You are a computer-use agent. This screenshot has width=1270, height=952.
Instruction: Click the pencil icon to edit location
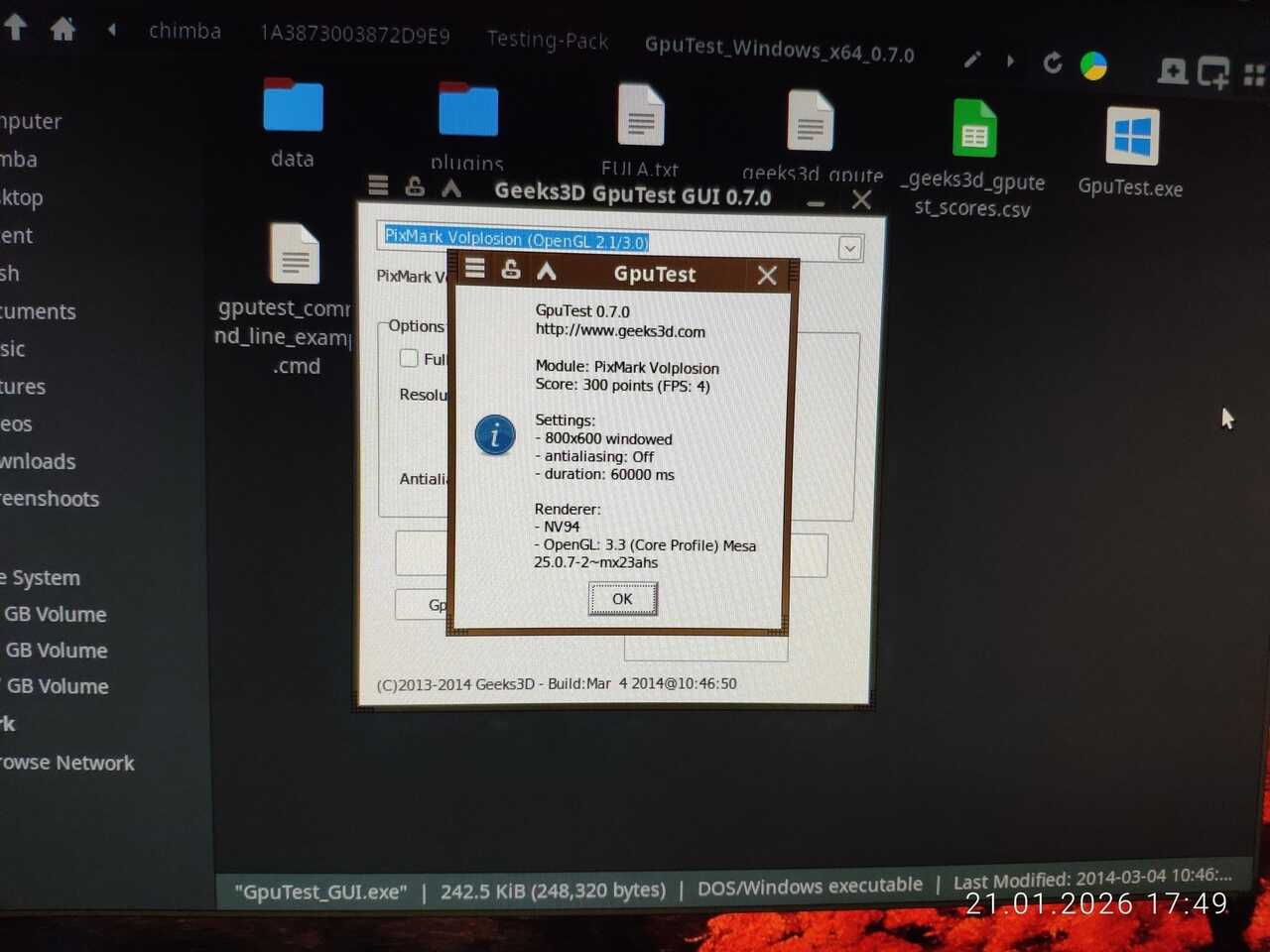pos(972,60)
